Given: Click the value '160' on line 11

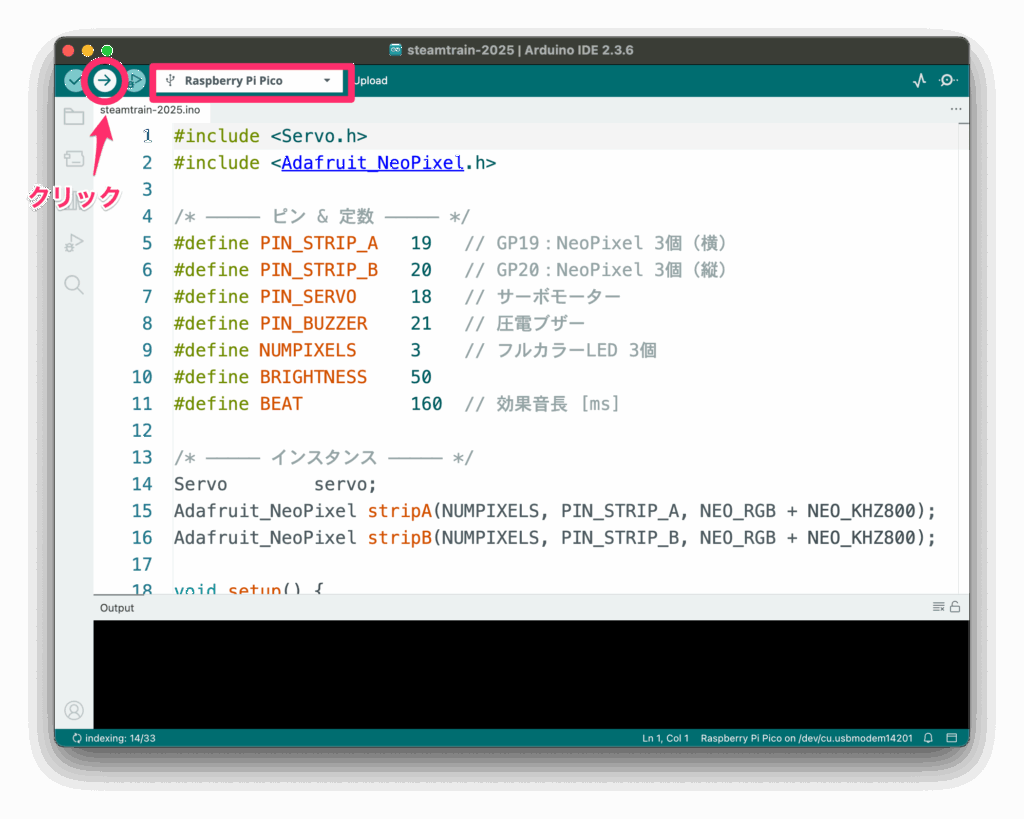Looking at the screenshot, I should click(426, 404).
